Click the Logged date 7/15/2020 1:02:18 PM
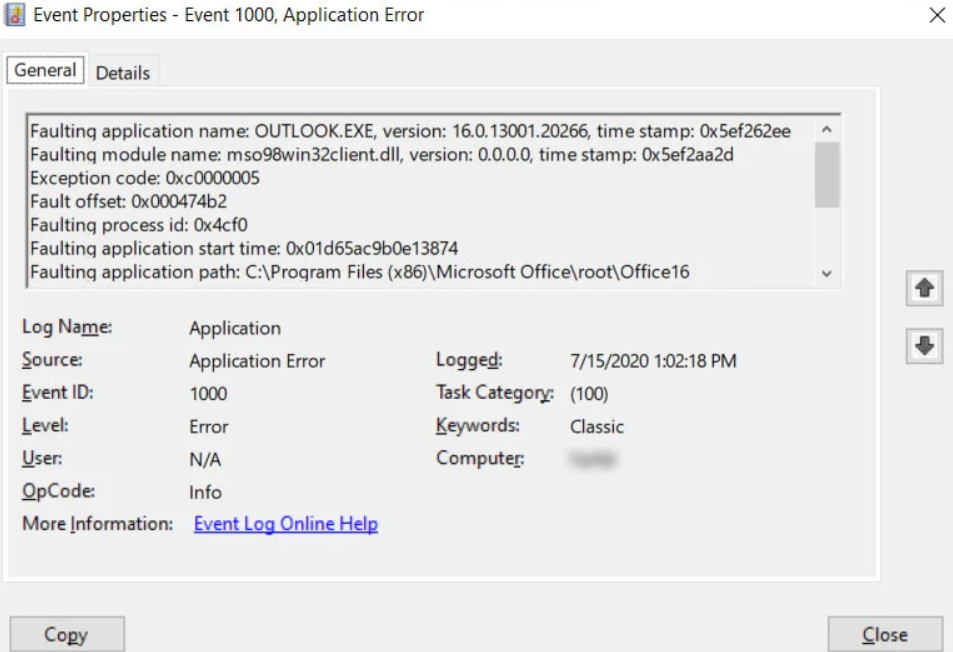 coord(653,361)
